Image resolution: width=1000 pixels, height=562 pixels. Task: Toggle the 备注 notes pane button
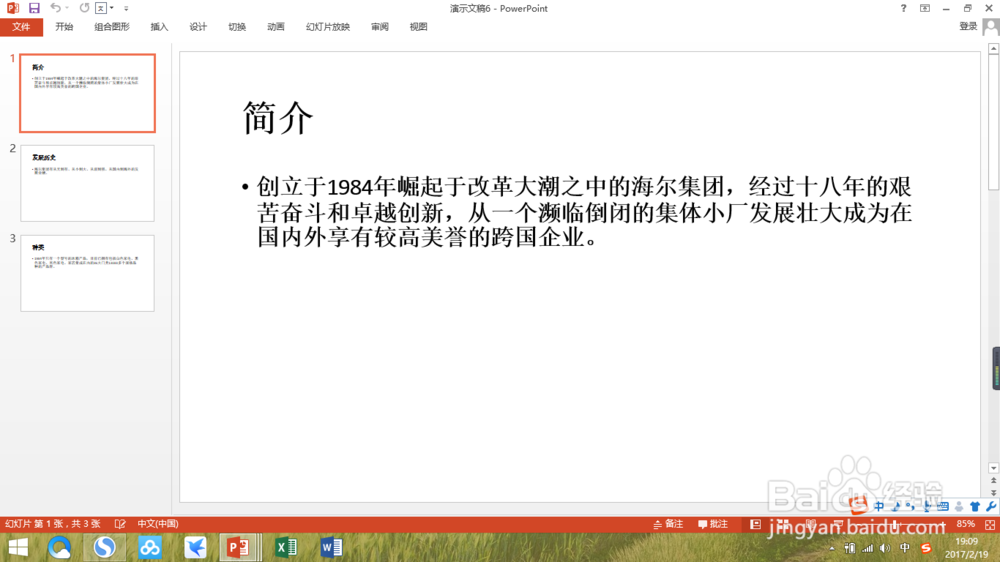tap(668, 524)
